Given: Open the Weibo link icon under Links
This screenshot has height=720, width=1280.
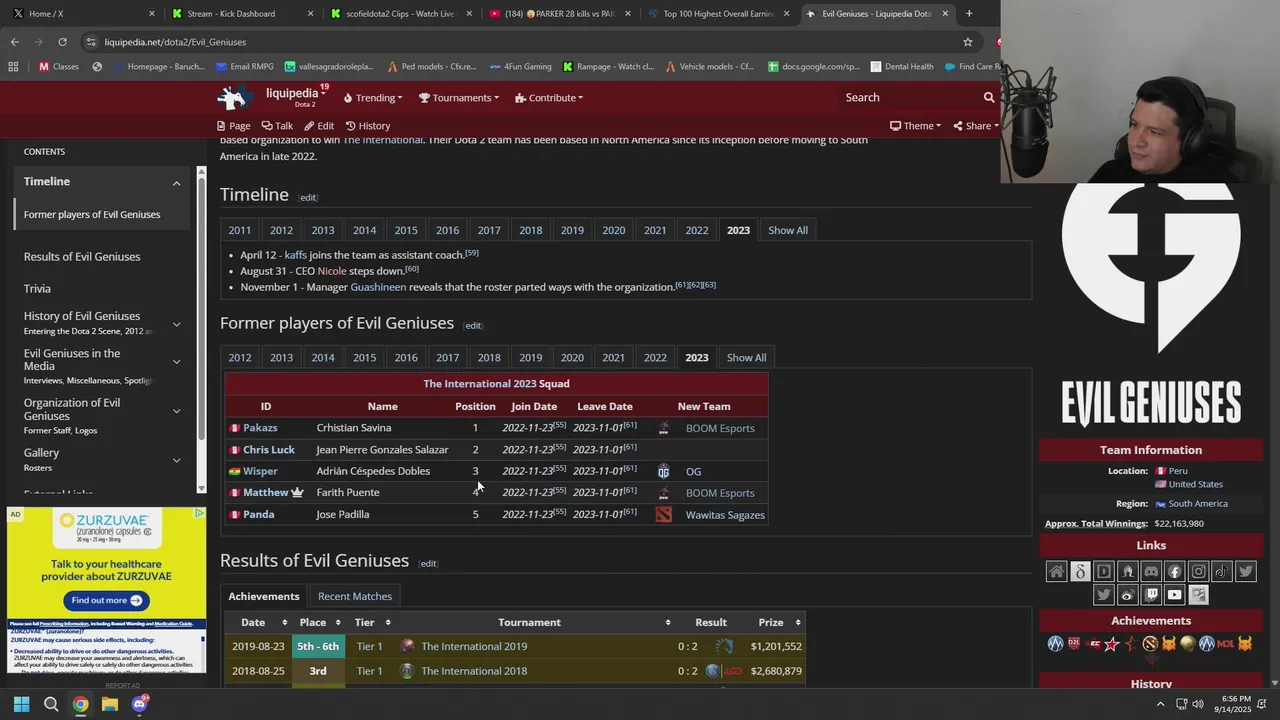Looking at the screenshot, I should (x=1127, y=595).
